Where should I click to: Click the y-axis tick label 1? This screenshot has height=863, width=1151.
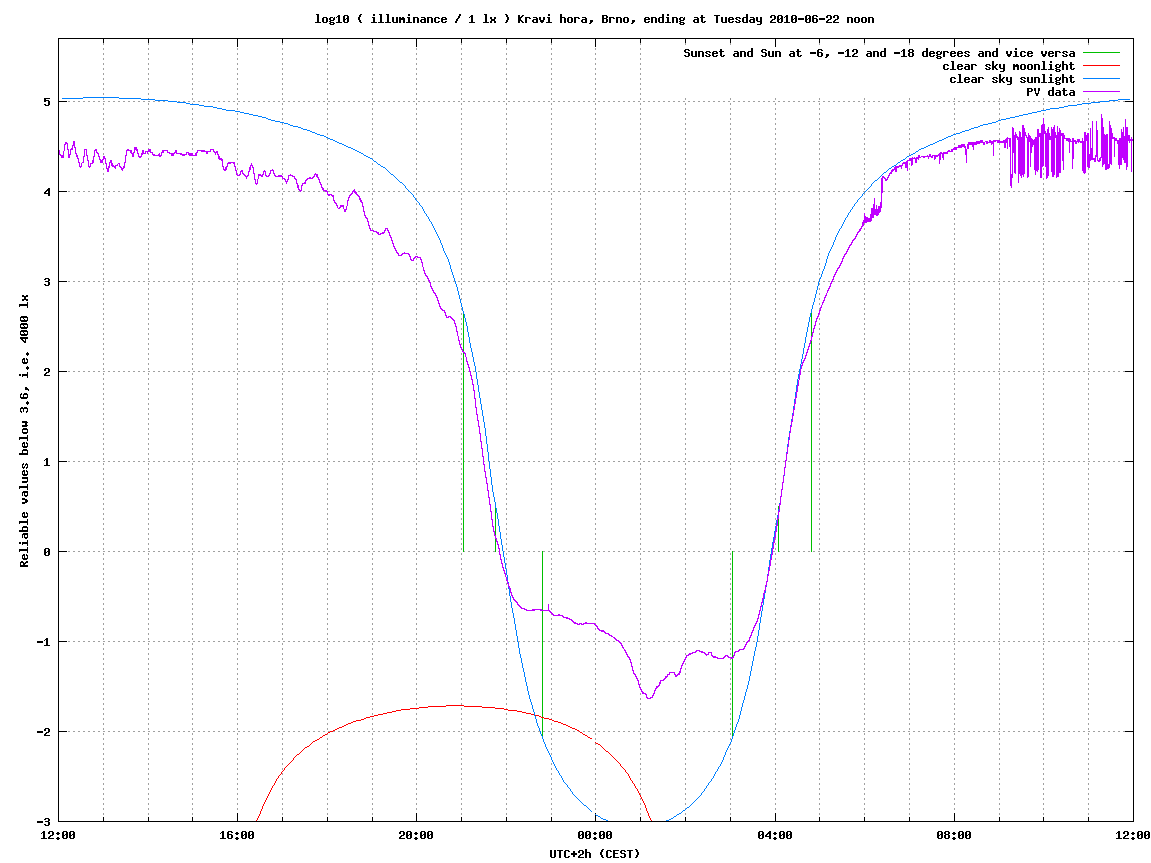click(47, 462)
